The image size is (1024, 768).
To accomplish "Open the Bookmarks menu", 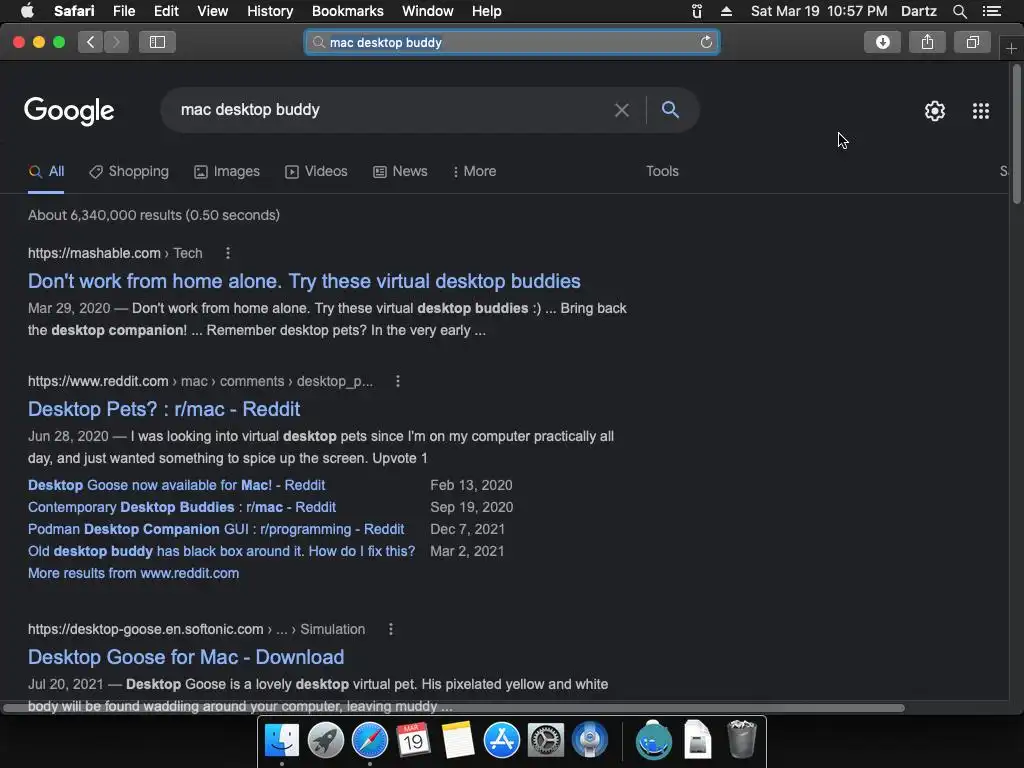I will (347, 11).
